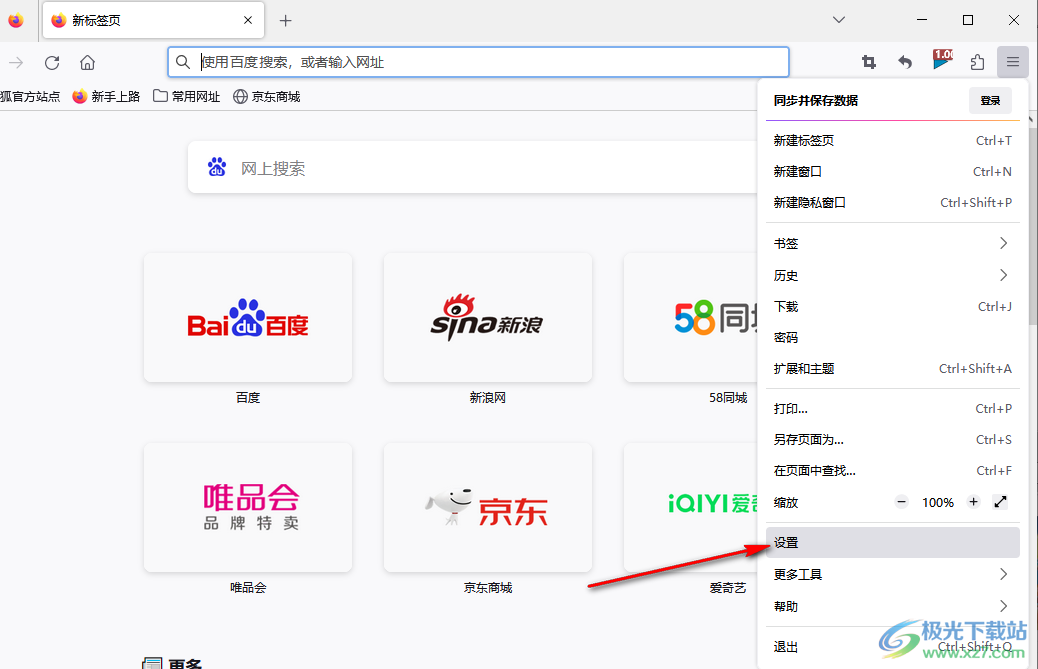1038x669 pixels.
Task: Reset zoom via 100% label
Action: click(937, 502)
